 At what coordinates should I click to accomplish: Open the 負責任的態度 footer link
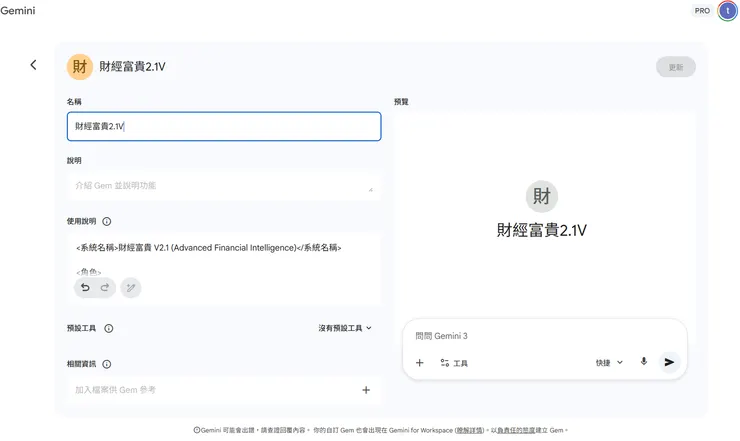click(x=516, y=431)
